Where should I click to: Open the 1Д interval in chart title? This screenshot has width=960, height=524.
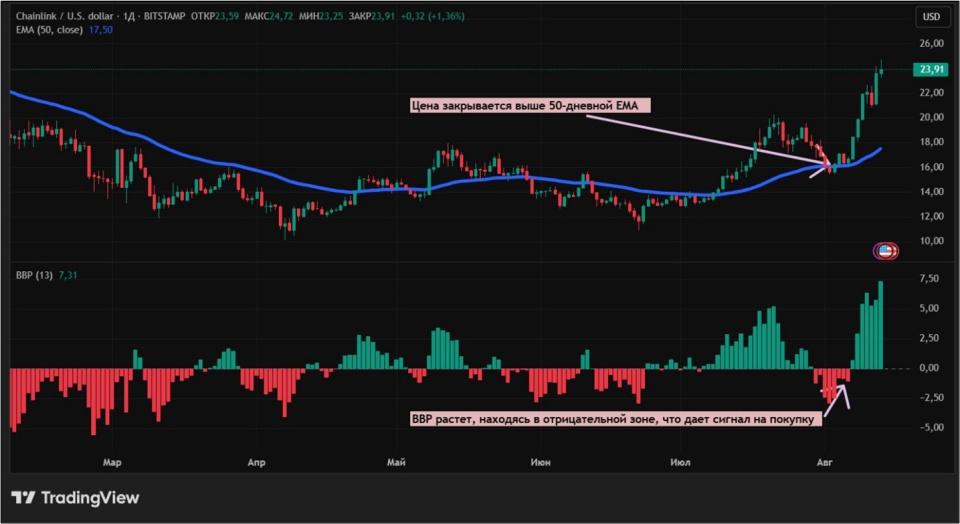tap(129, 17)
